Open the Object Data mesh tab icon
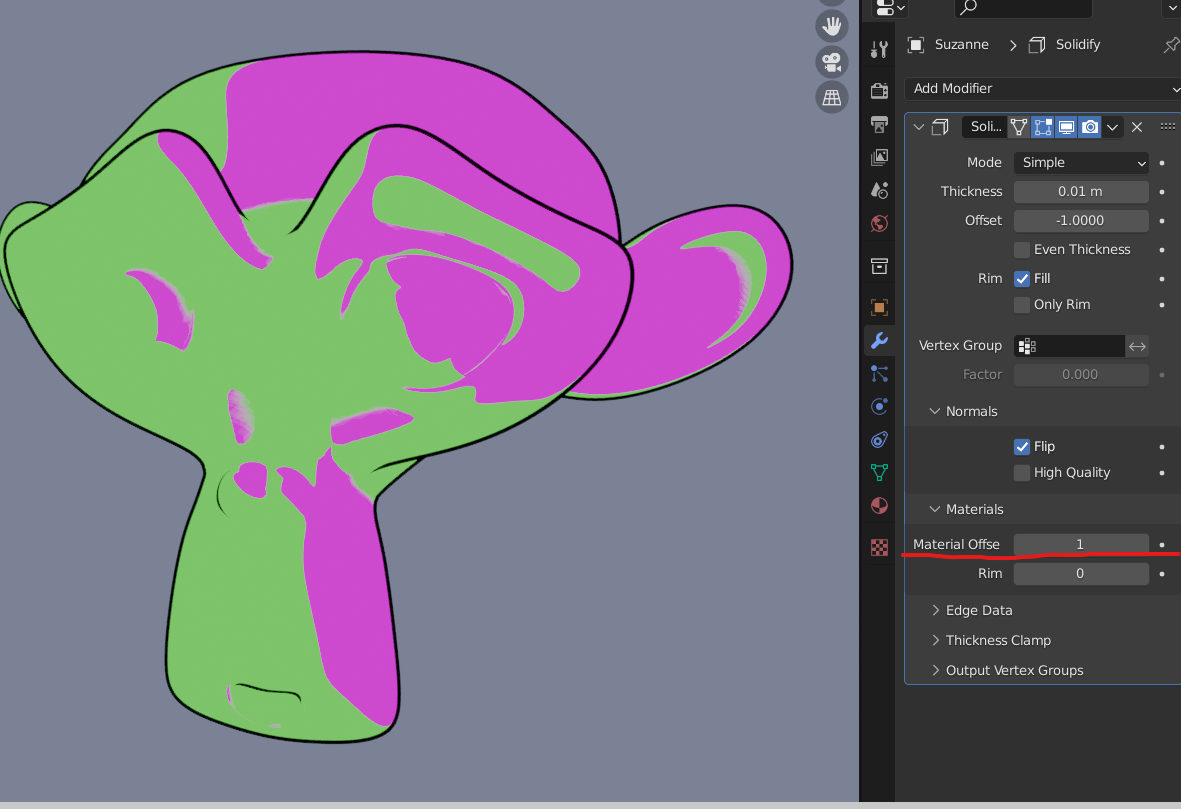Image resolution: width=1181 pixels, height=809 pixels. click(x=879, y=472)
